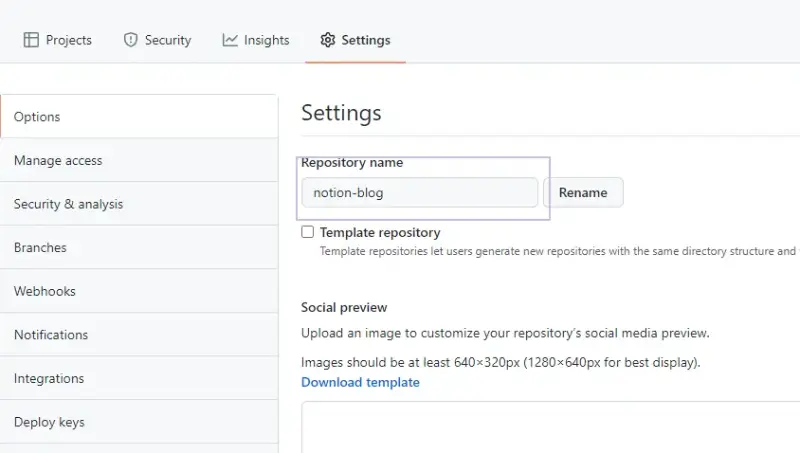
Task: Open the Insights tab label
Action: [266, 40]
